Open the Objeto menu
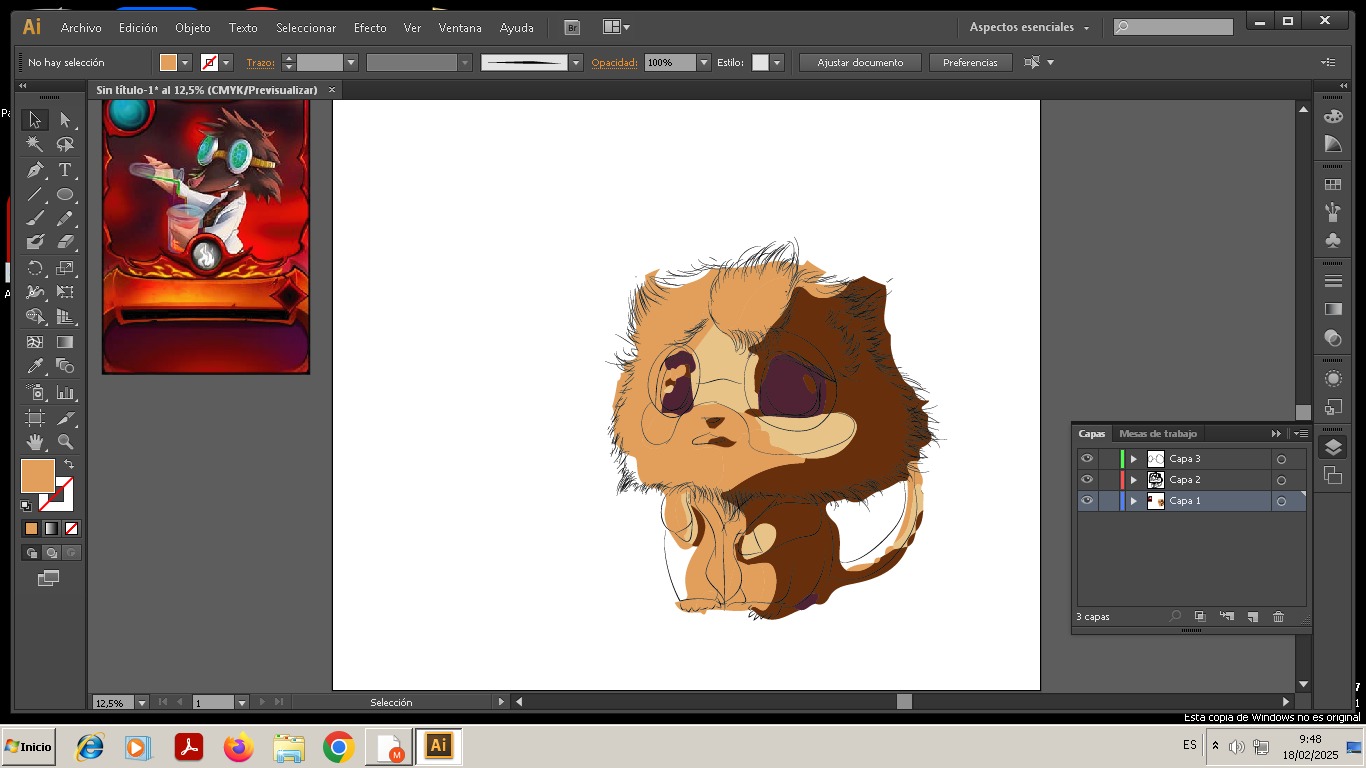This screenshot has height=768, width=1366. coord(193,28)
